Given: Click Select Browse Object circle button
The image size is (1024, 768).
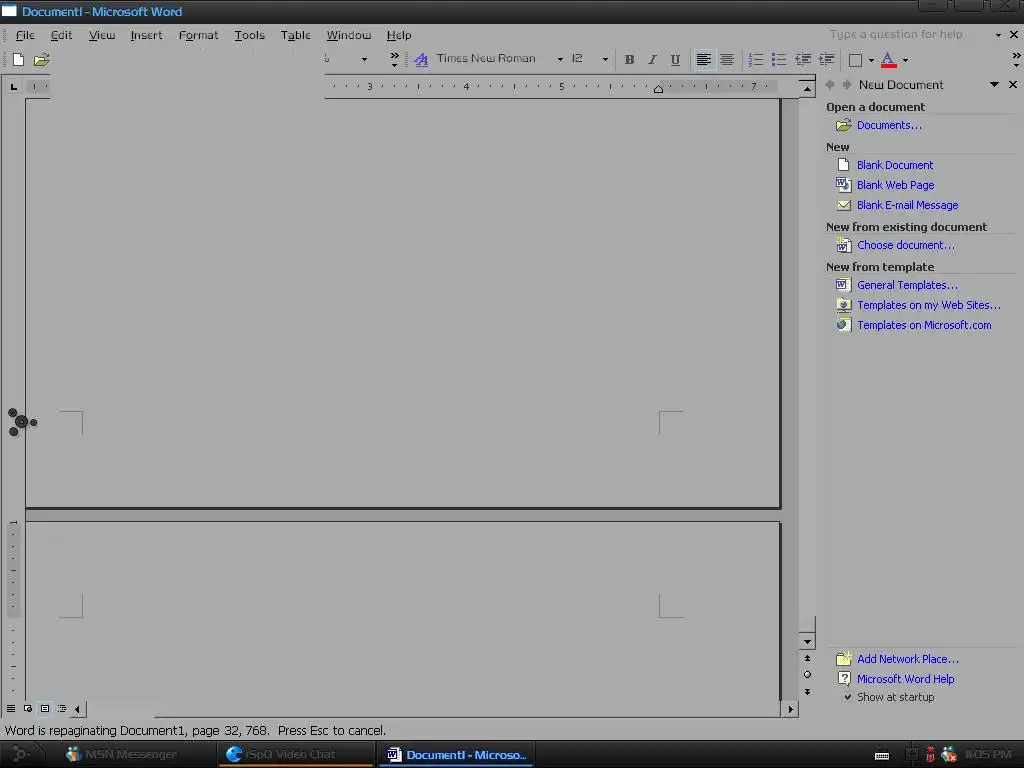Looking at the screenshot, I should (807, 675).
